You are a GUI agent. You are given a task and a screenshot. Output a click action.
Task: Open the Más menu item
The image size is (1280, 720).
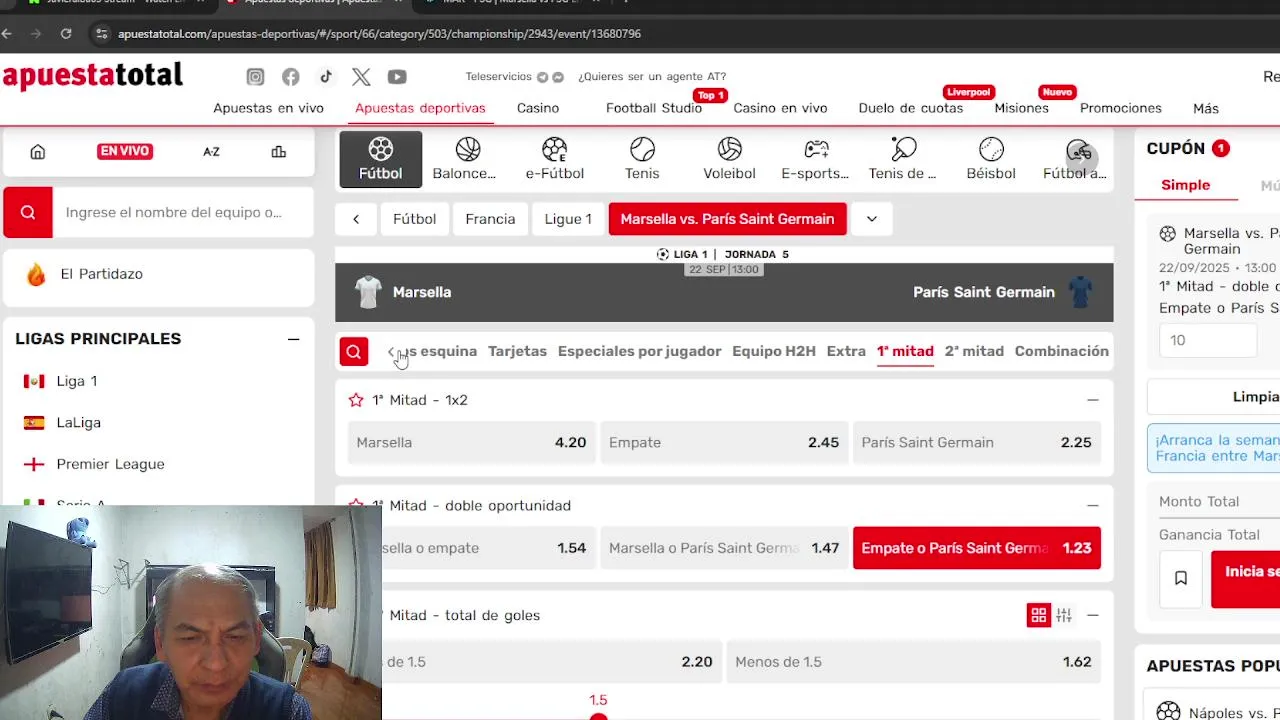1206,108
